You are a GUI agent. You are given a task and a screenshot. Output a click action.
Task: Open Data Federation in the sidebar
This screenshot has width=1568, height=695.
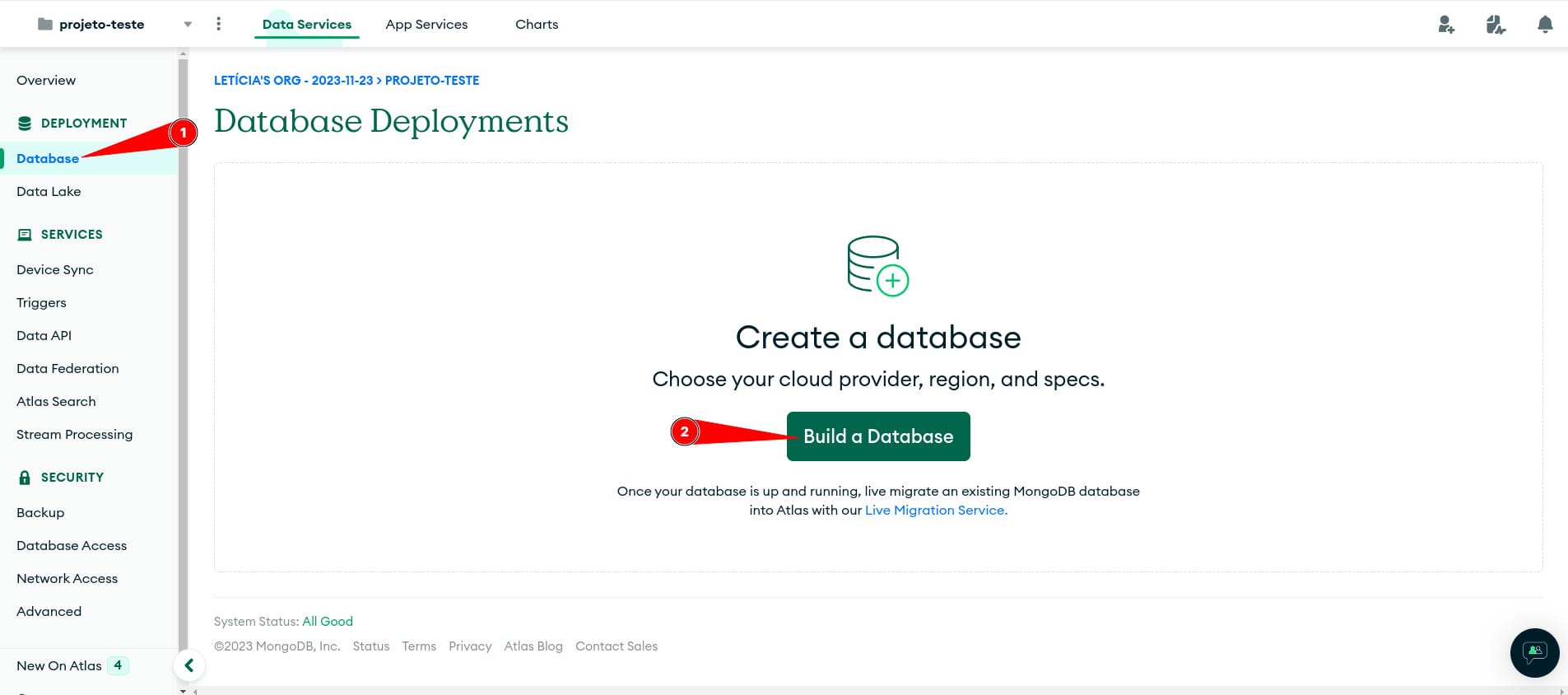click(x=67, y=368)
